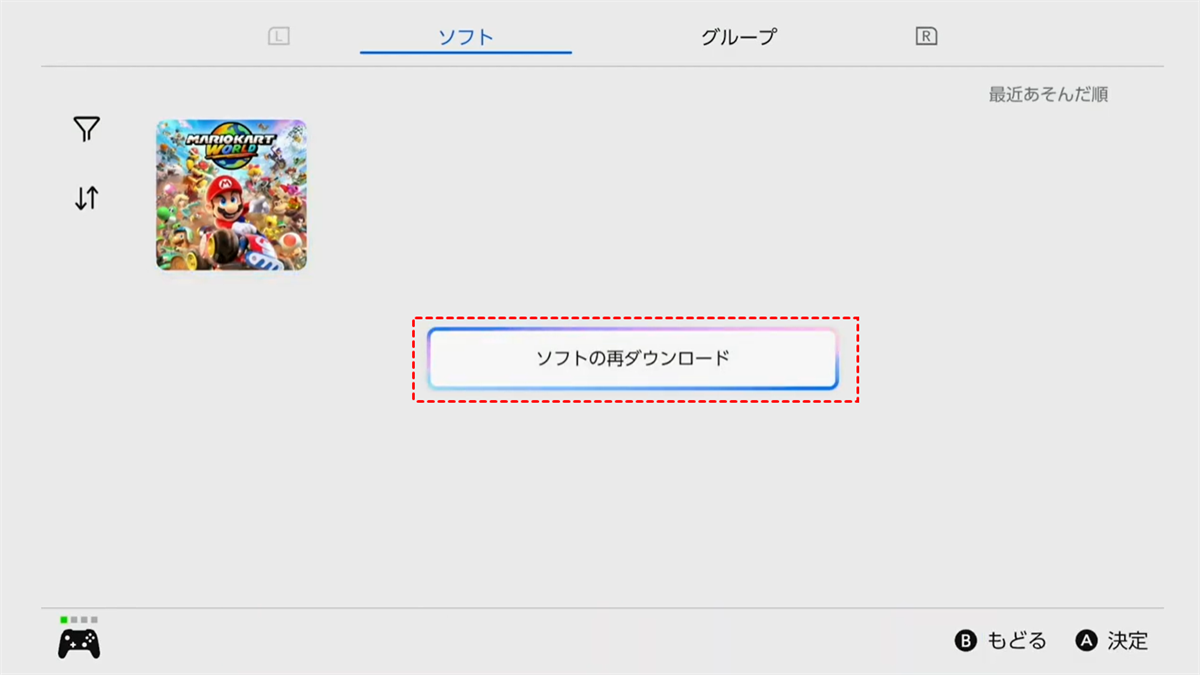The width and height of the screenshot is (1200, 675).
Task: Open the 最近あそんだ順 sort order label
Action: (x=1048, y=95)
